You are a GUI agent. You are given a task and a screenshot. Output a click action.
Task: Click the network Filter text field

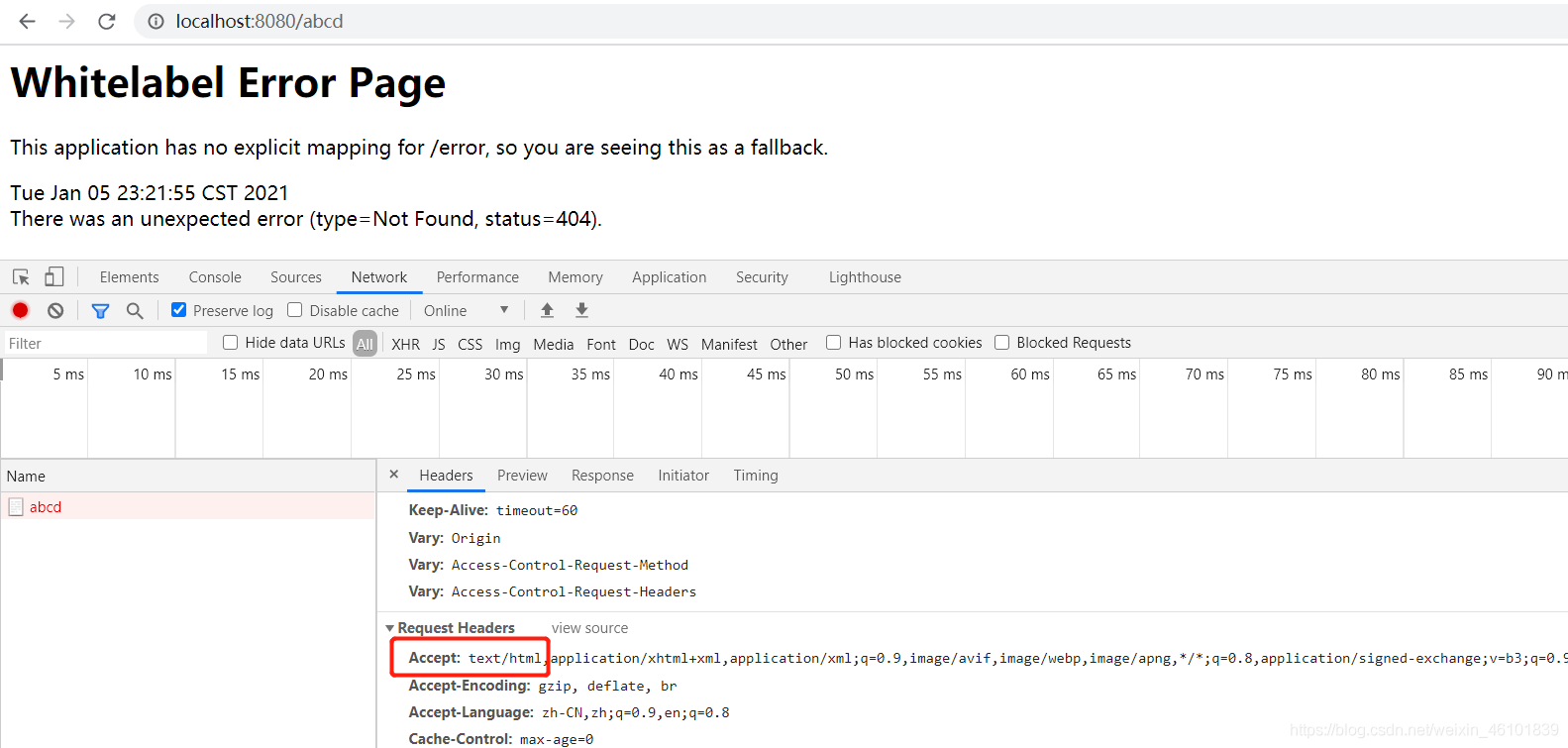[104, 344]
